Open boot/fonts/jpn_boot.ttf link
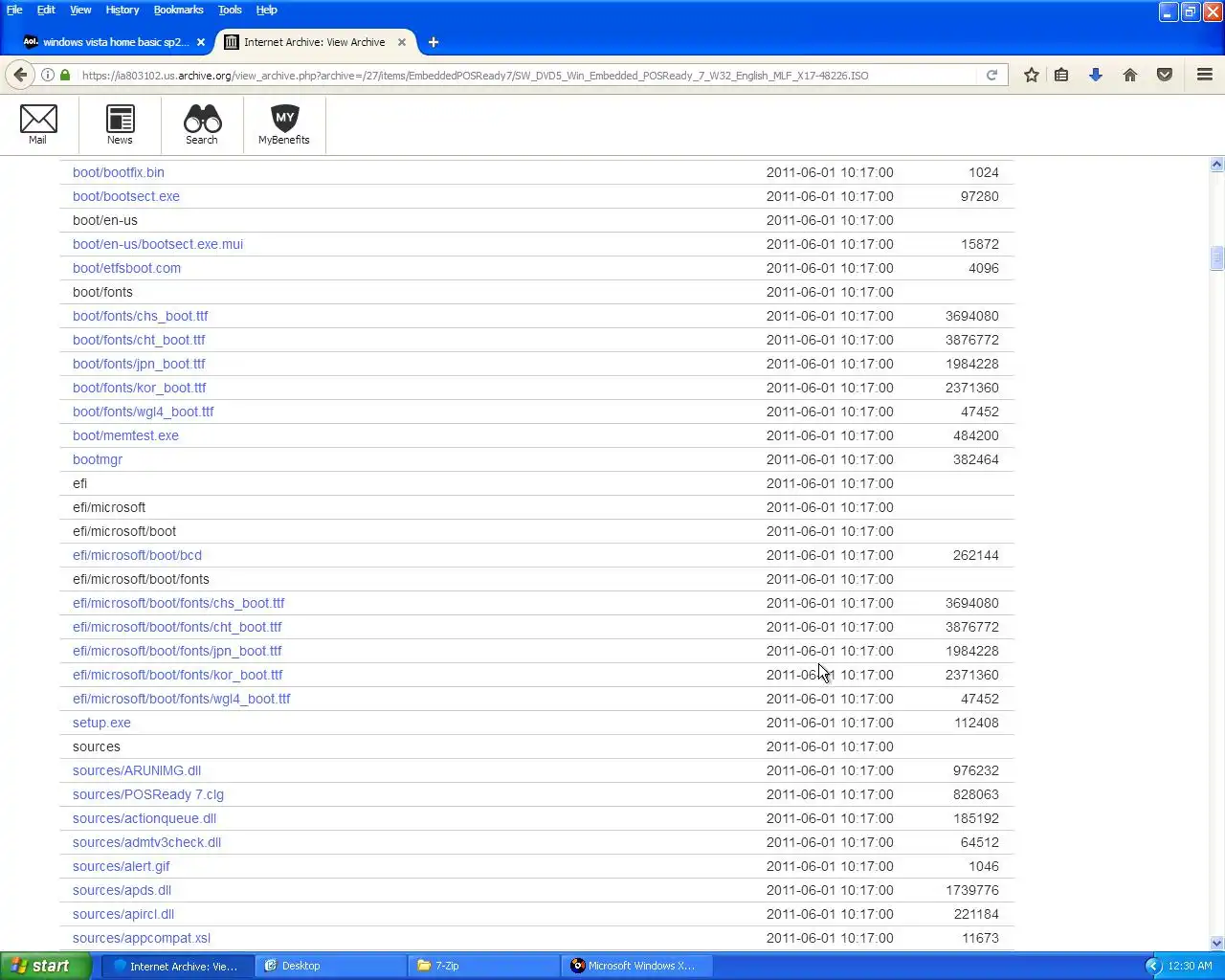1225x980 pixels. click(139, 364)
